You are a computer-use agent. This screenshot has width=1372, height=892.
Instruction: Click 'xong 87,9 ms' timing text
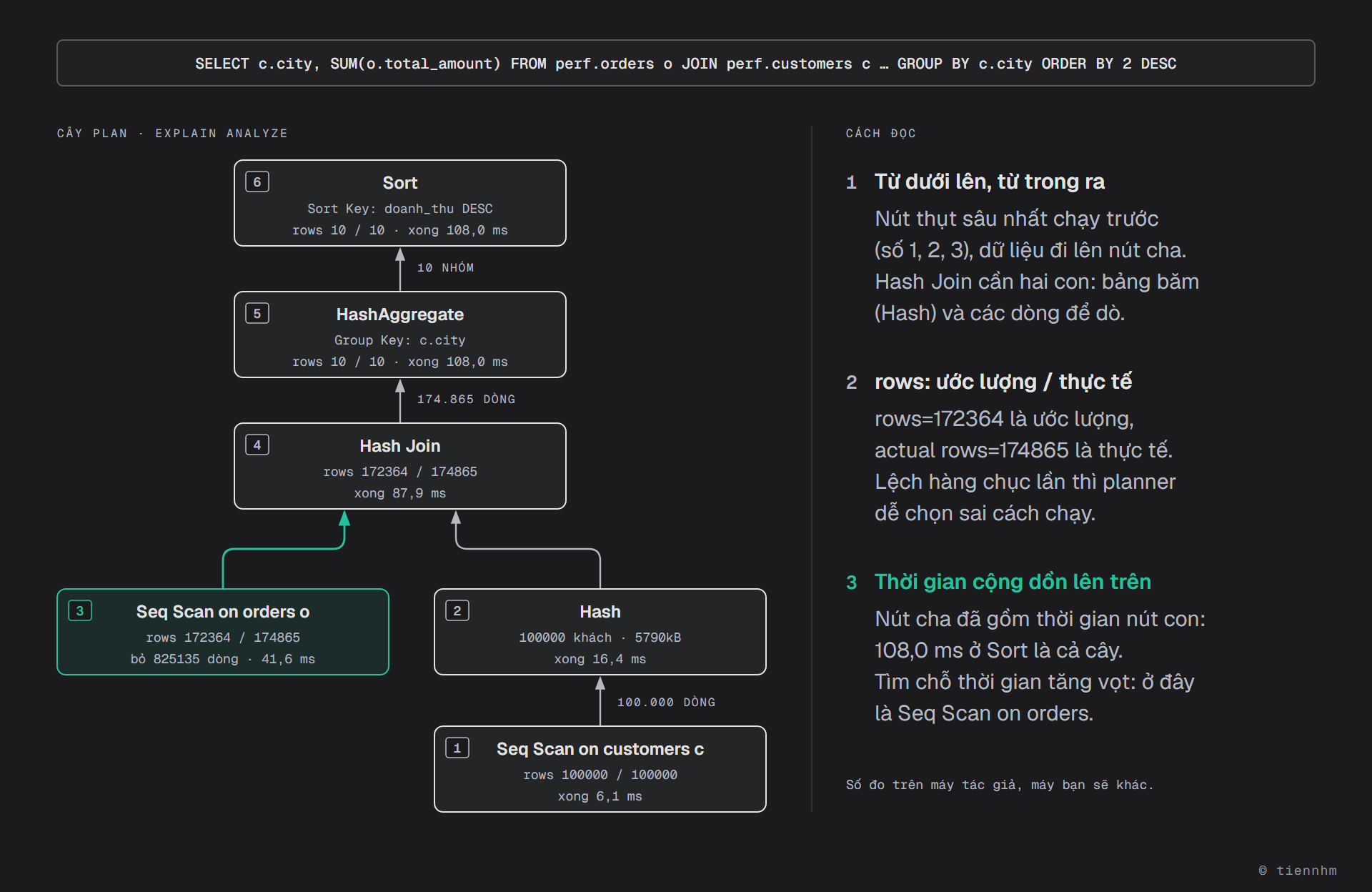click(x=399, y=493)
